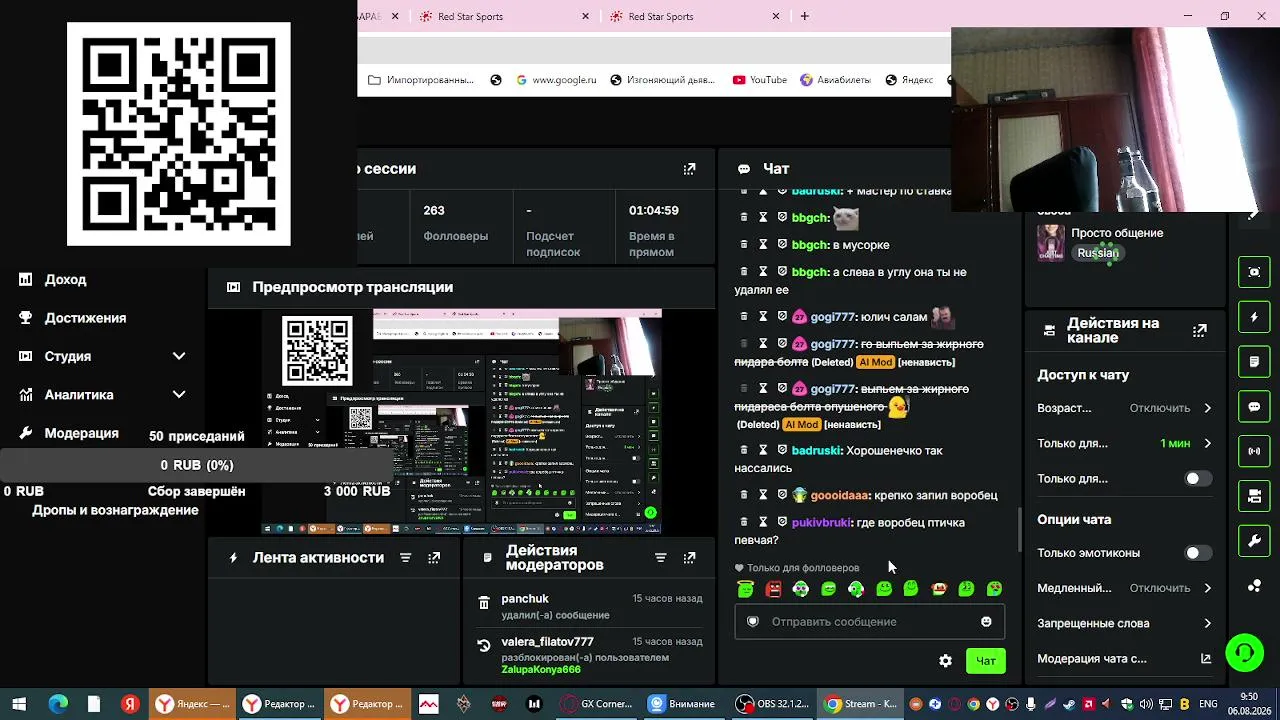Image resolution: width=1280 pixels, height=720 pixels.
Task: Pop out the Действия модераторов panel
Action: point(689,558)
